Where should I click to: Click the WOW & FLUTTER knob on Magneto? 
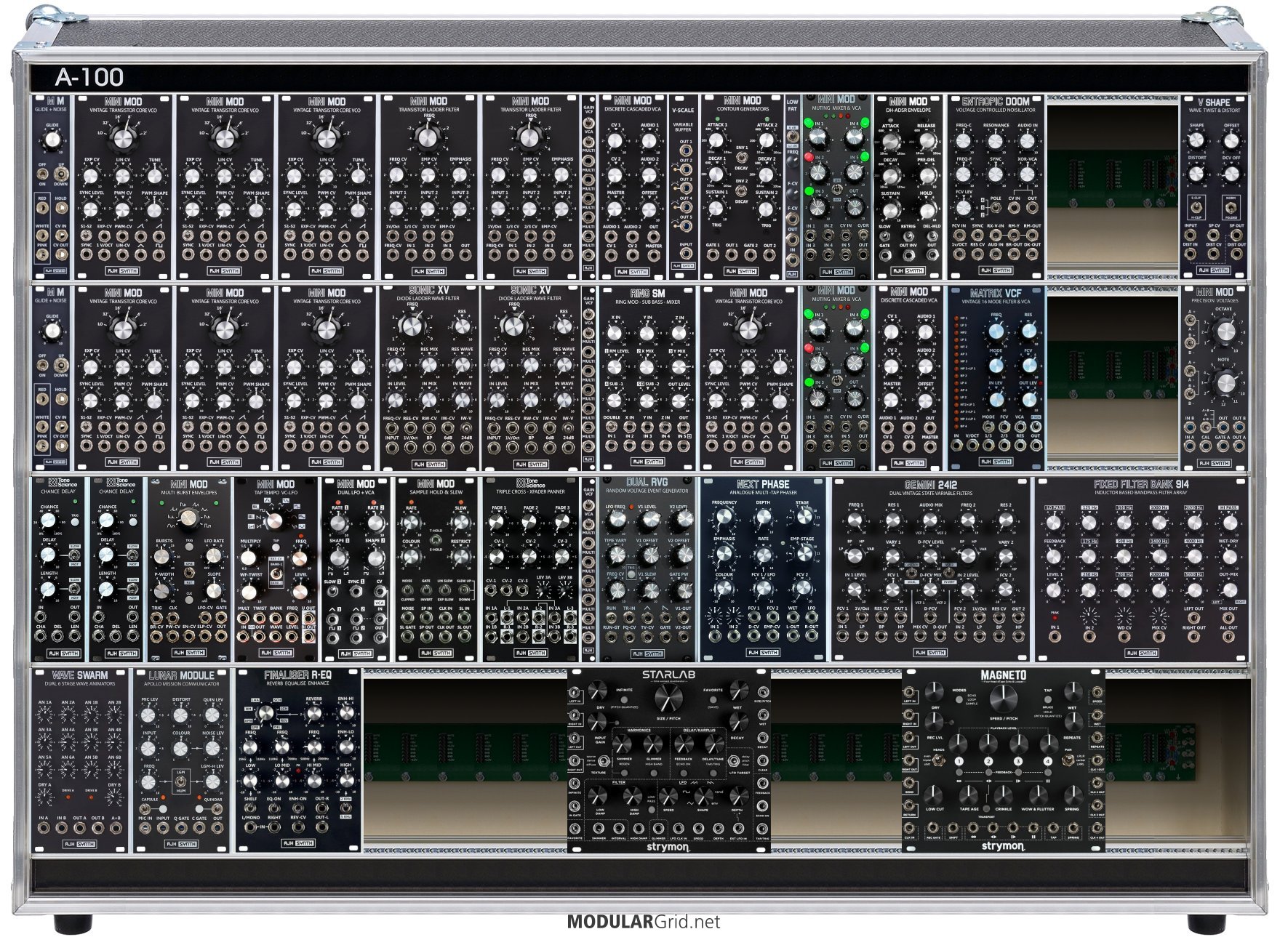[x=1037, y=795]
